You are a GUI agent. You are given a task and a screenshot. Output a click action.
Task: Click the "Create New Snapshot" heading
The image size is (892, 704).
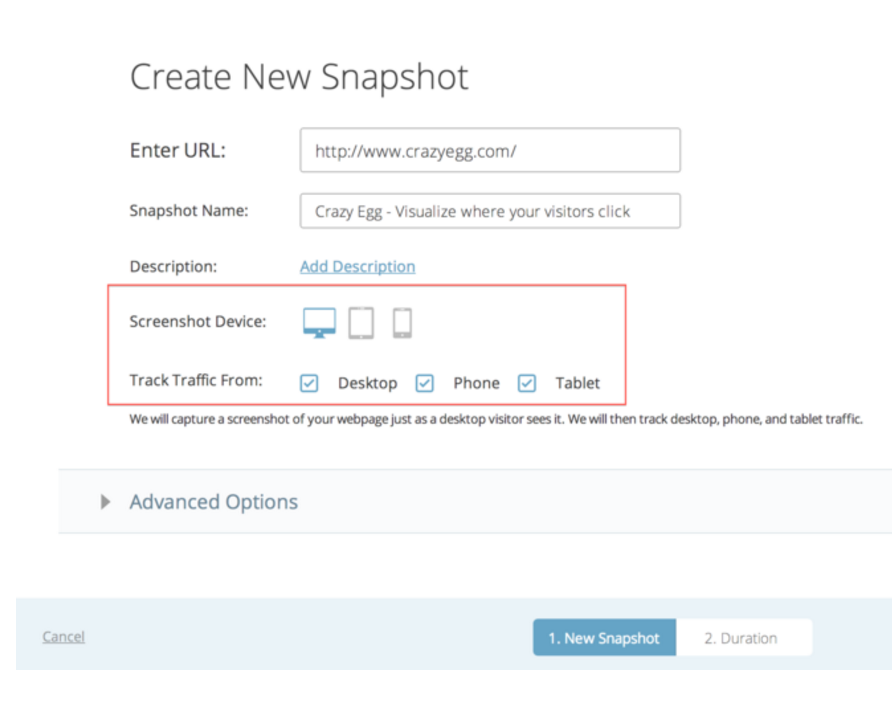(x=299, y=77)
